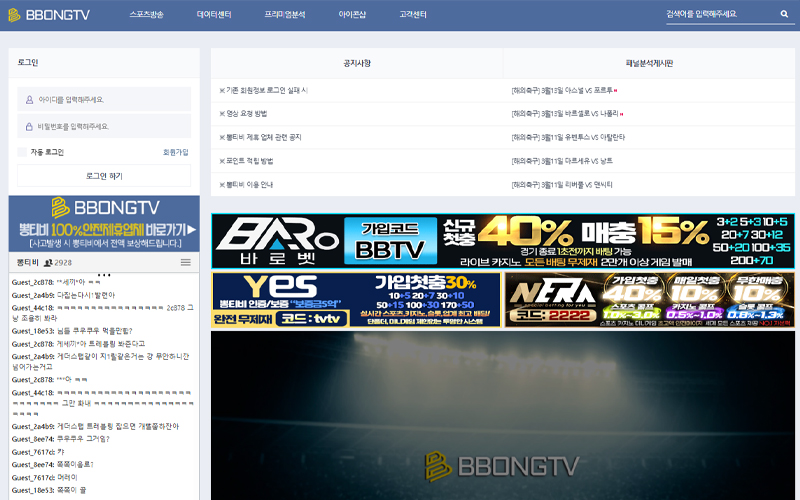Click the user icon in ID field
Viewport: 800px width, 500px height.
(29, 99)
